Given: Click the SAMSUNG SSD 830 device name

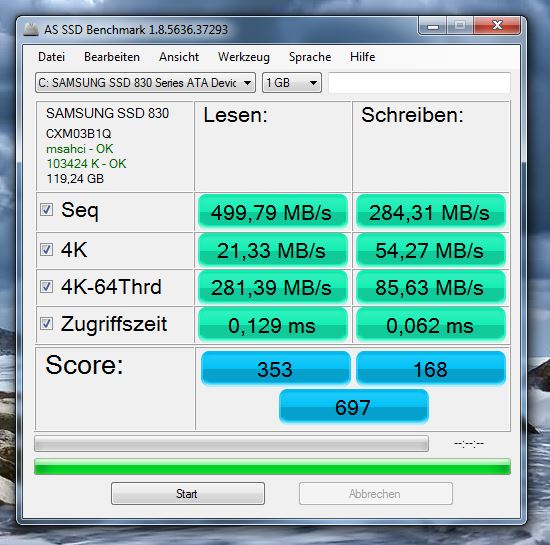Looking at the screenshot, I should (107, 113).
